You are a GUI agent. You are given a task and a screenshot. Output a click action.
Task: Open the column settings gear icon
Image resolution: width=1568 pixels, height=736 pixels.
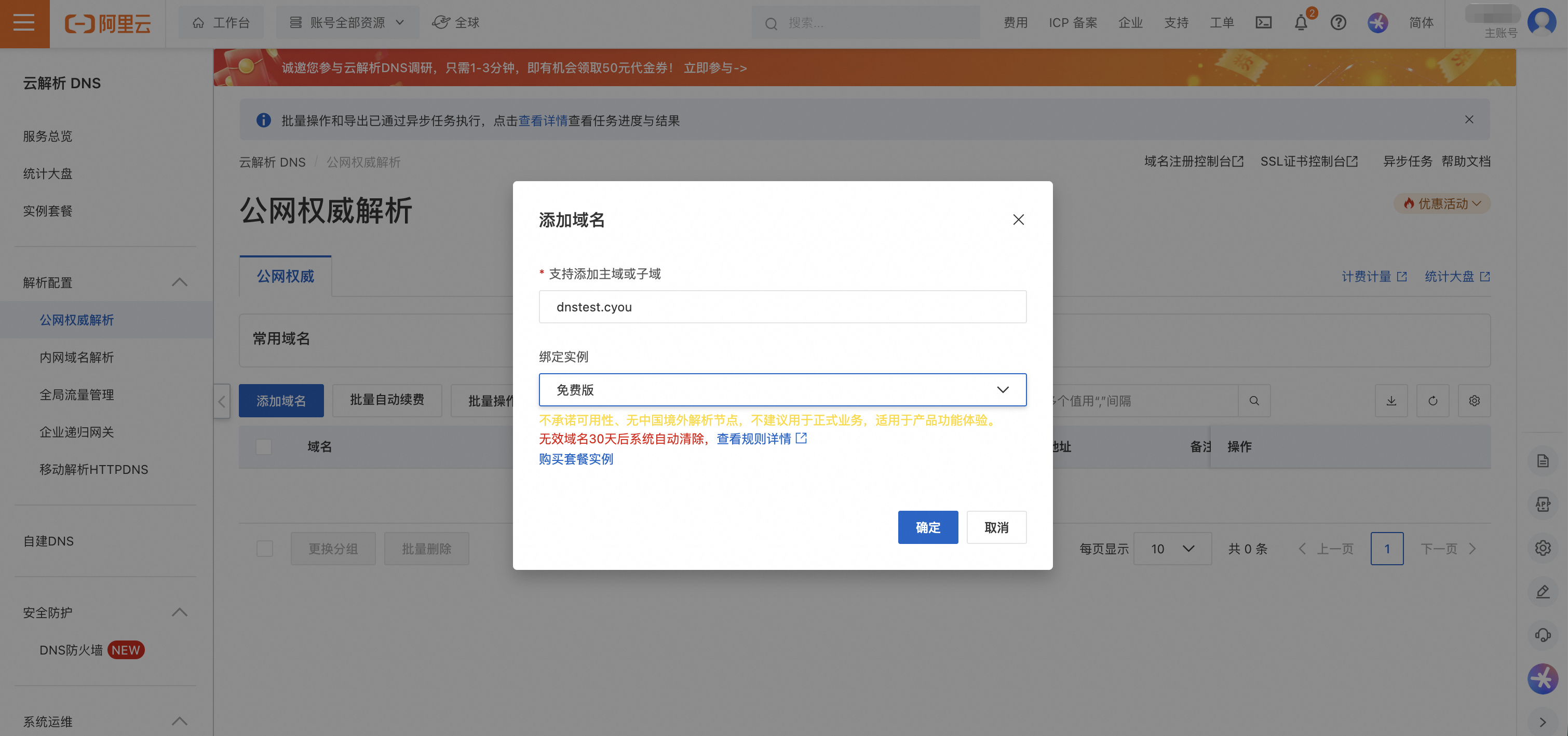[x=1474, y=400]
